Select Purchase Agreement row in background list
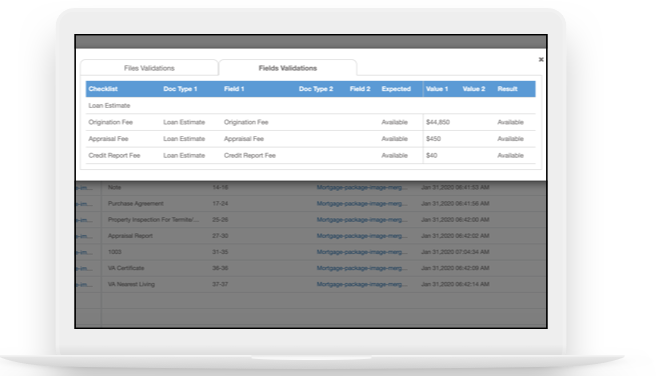Viewport: 656px width, 376px height. [x=311, y=203]
